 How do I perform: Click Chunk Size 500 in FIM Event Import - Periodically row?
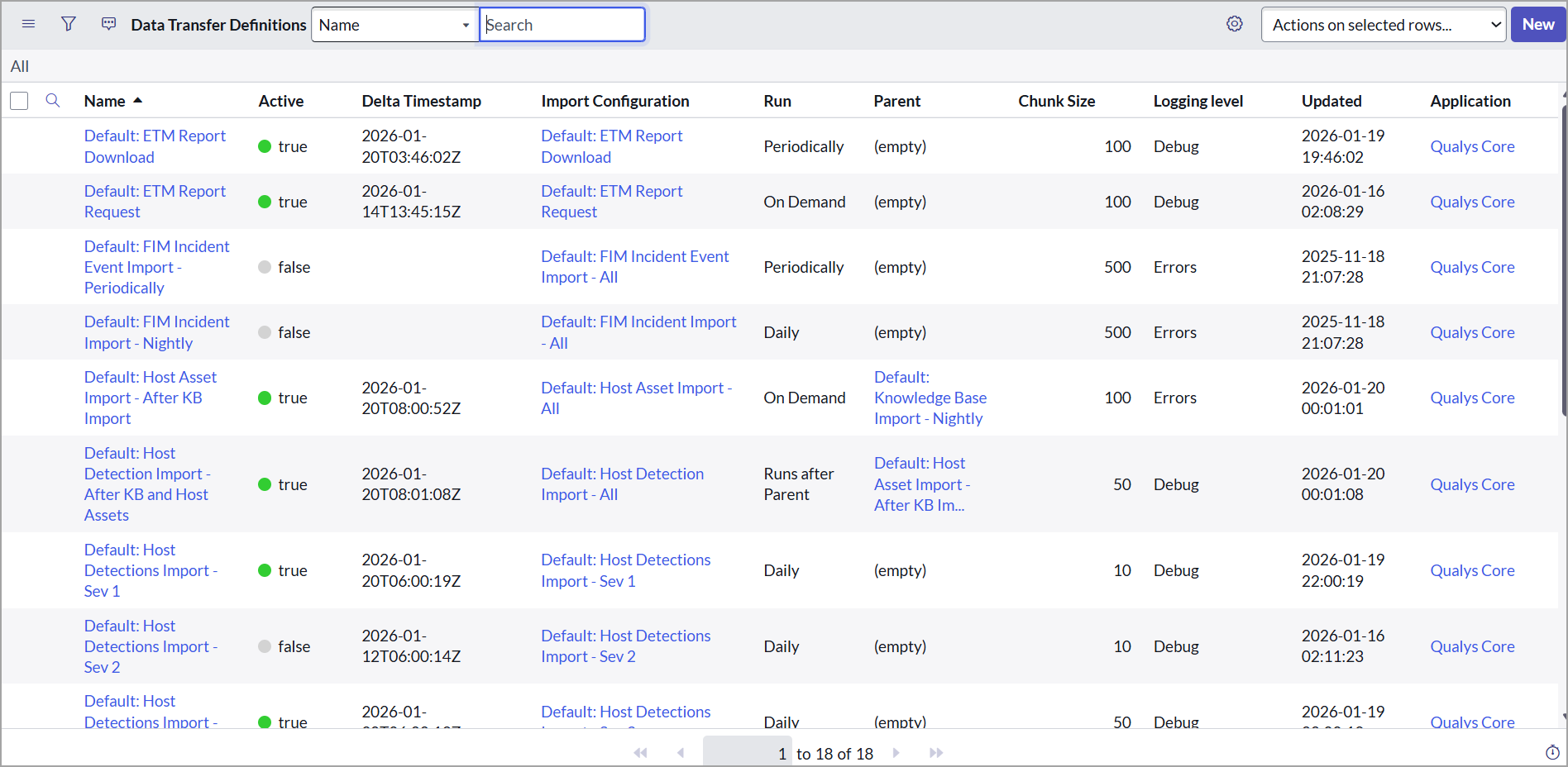[1118, 267]
